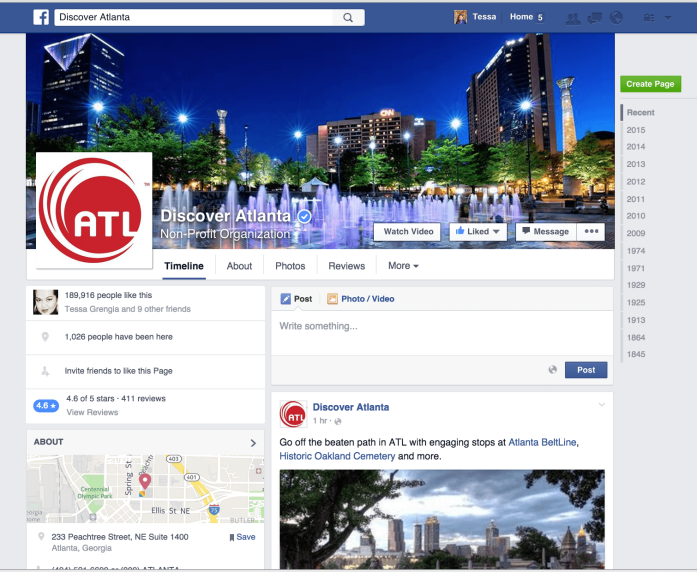The width and height of the screenshot is (697, 572).
Task: Click the Photo / Video option
Action: point(361,299)
